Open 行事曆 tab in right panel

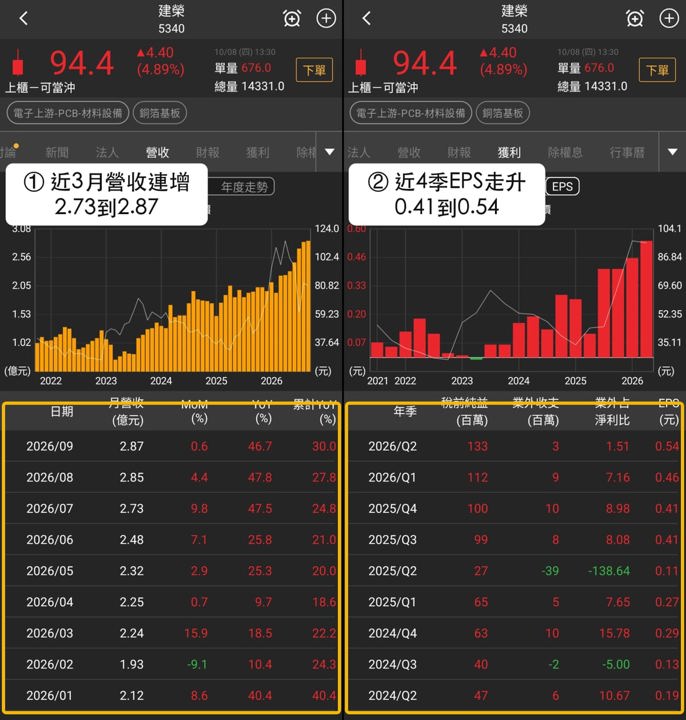(627, 152)
